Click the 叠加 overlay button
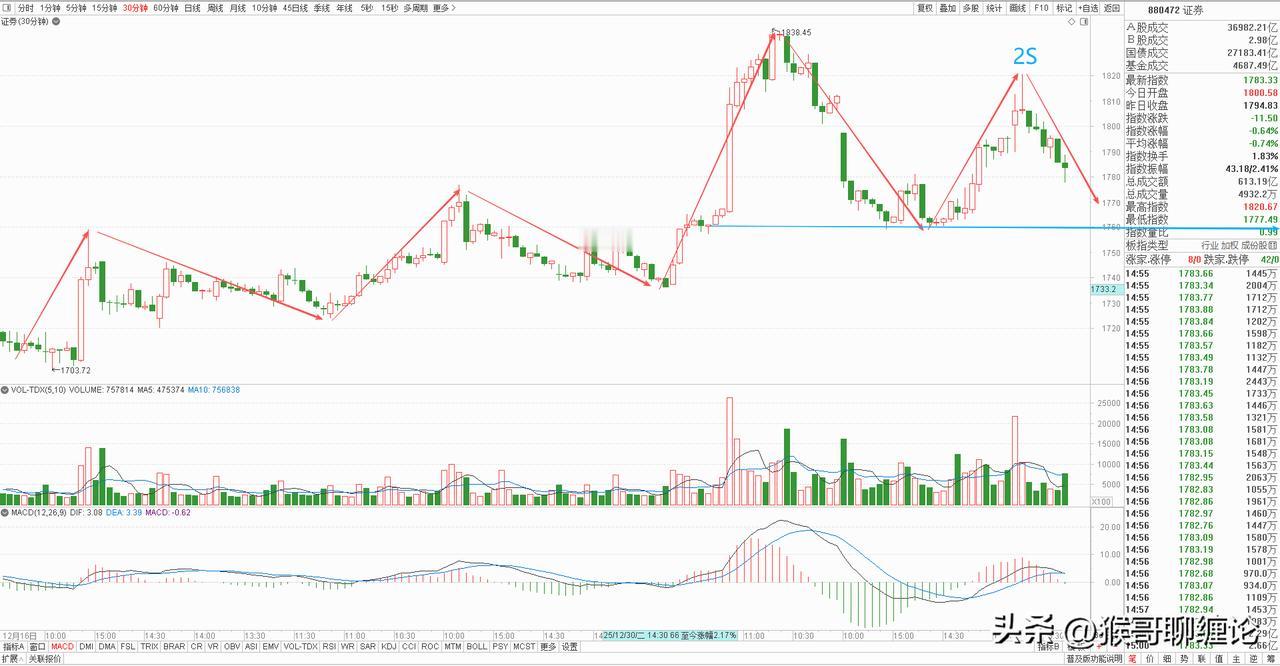 click(x=948, y=8)
